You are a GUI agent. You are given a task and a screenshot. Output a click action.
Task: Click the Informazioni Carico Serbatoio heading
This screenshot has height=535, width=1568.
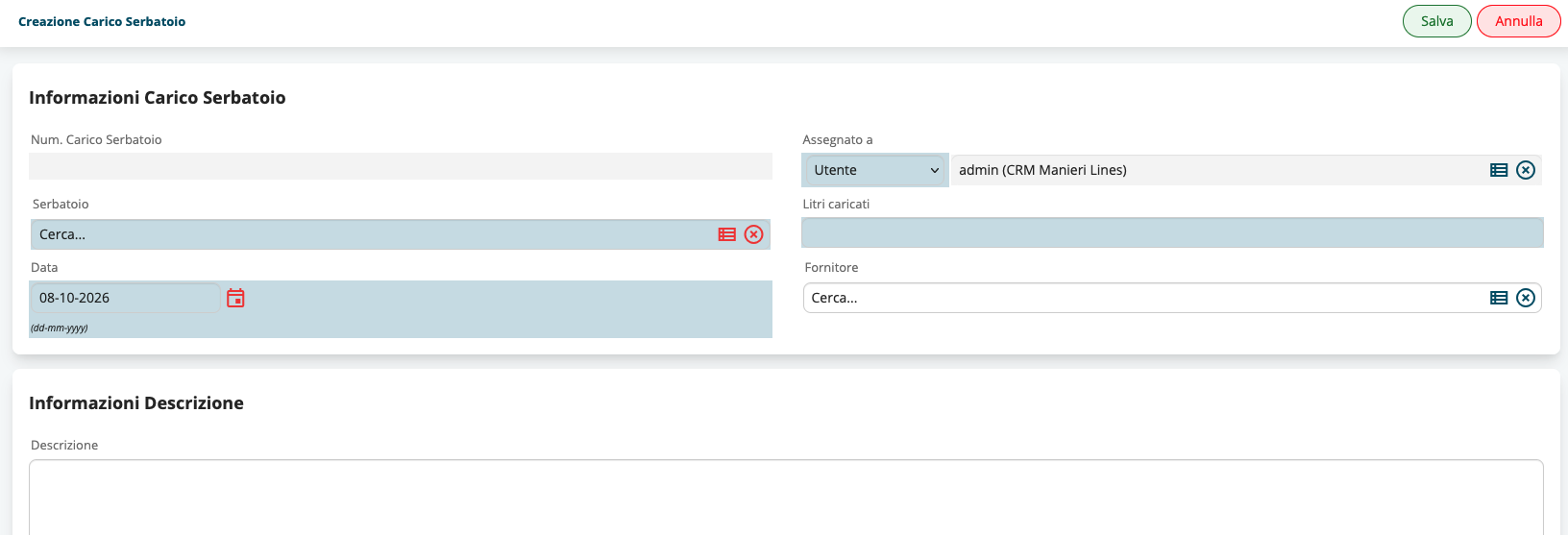pyautogui.click(x=158, y=98)
